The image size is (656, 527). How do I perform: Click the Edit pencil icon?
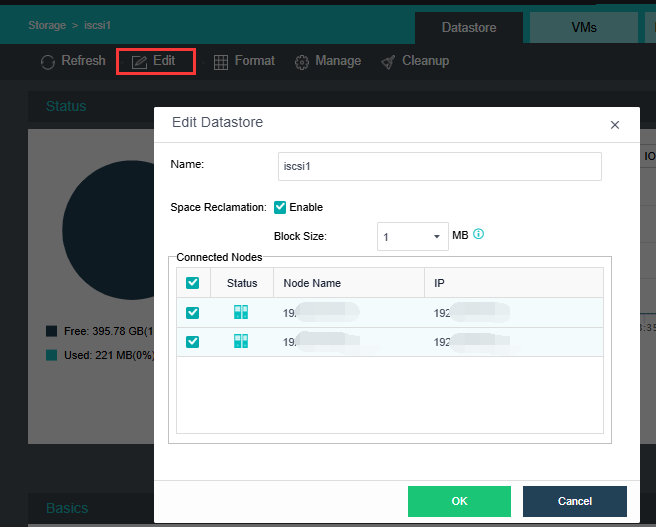(x=139, y=62)
